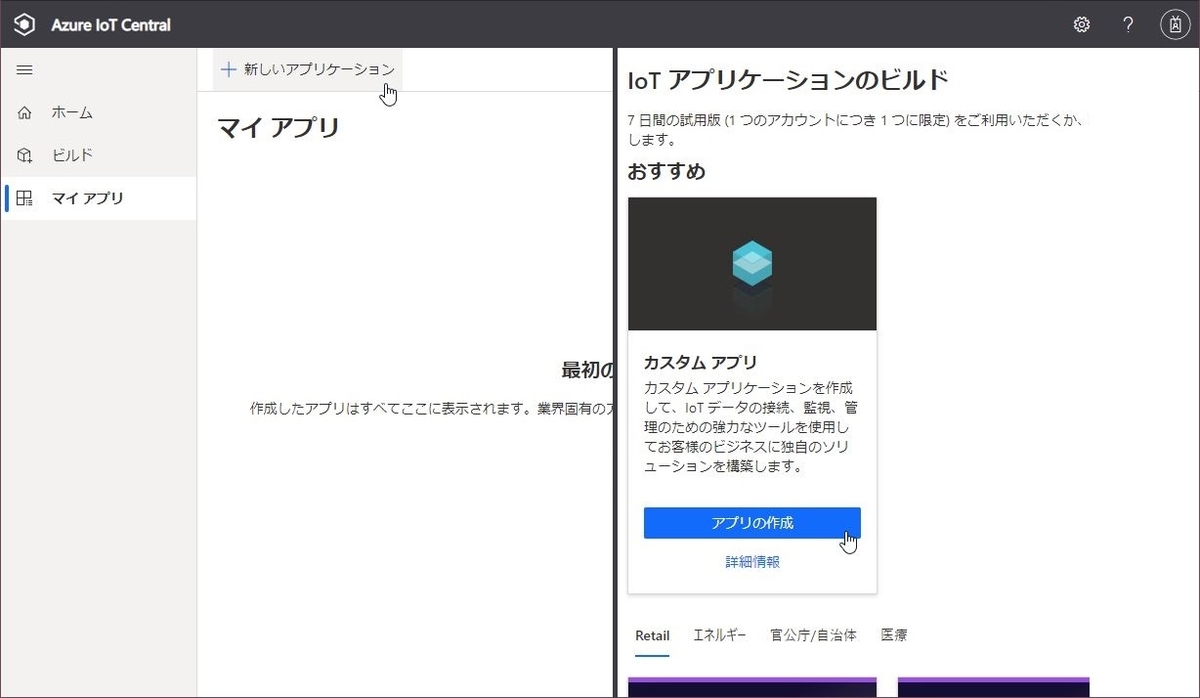Select the ホーム home icon in sidebar
The width and height of the screenshot is (1200, 698).
point(24,112)
